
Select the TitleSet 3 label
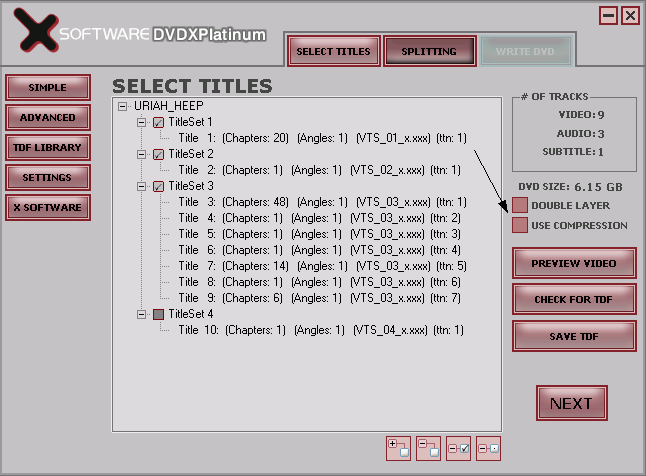[x=191, y=186]
